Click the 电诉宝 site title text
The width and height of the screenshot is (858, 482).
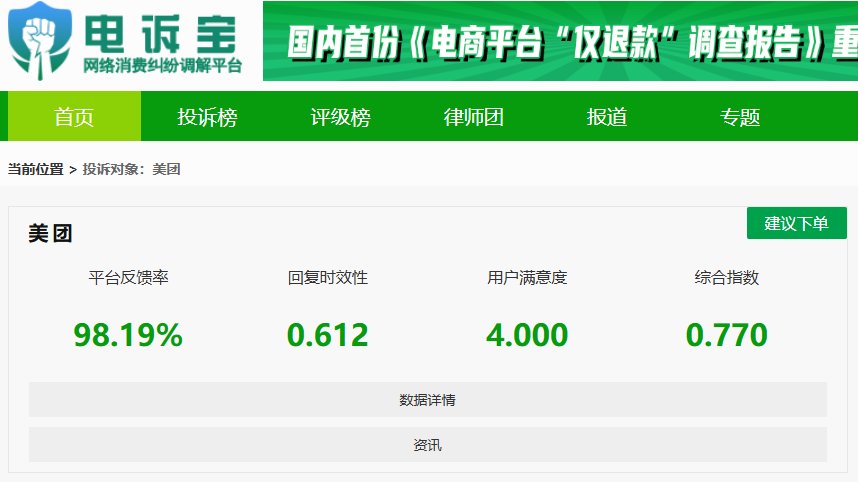161,34
